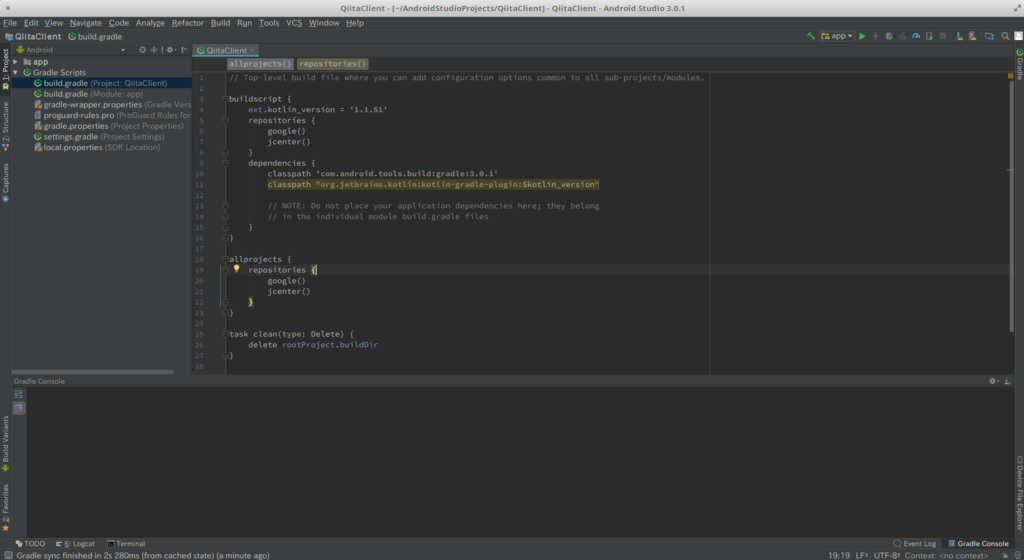1024x560 pixels.
Task: Click the scroll-from-source target icon
Action: [142, 50]
